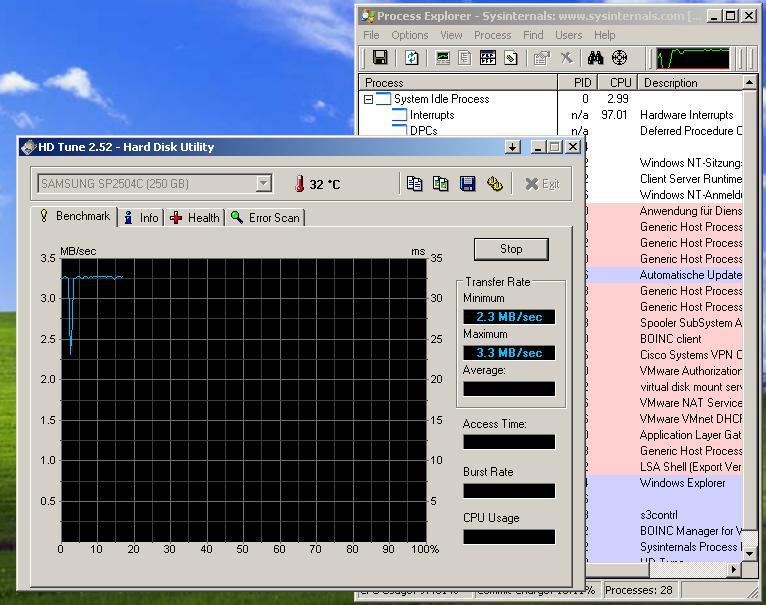
Task: Click vertical scrollbar up arrow in Process Explorer
Action: pyautogui.click(x=749, y=83)
